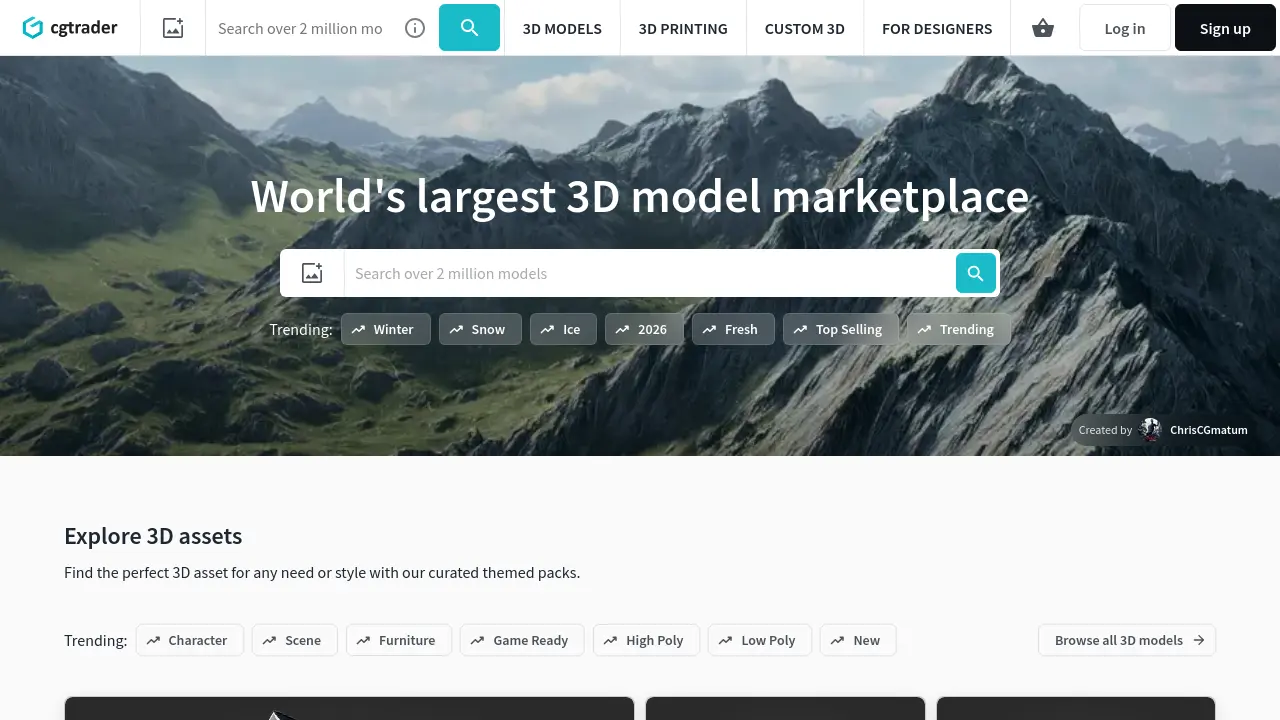This screenshot has width=1280, height=720.
Task: Pick the Low Poly asset tag
Action: (x=758, y=640)
